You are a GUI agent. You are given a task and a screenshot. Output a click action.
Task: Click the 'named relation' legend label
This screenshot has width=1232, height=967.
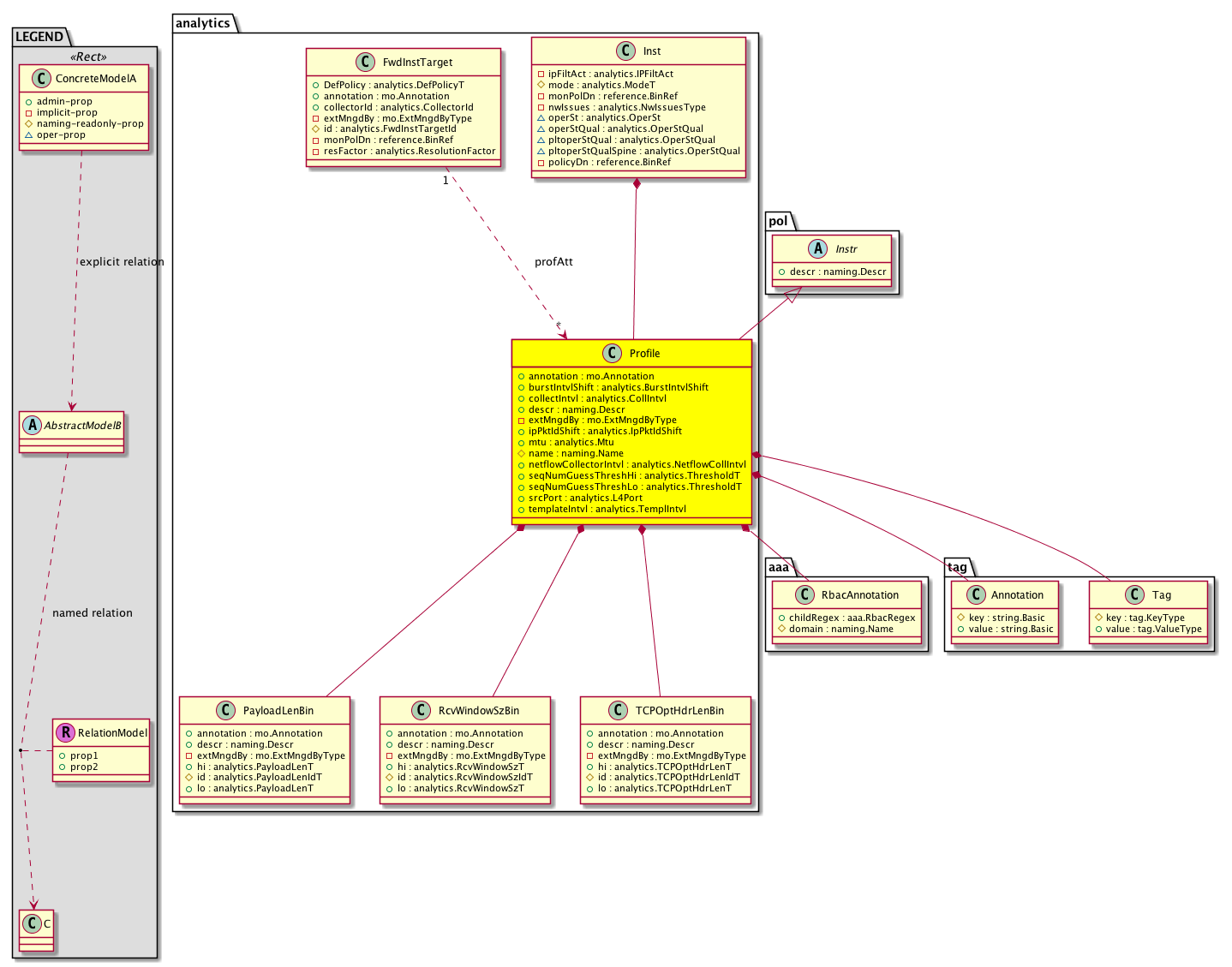click(x=93, y=613)
